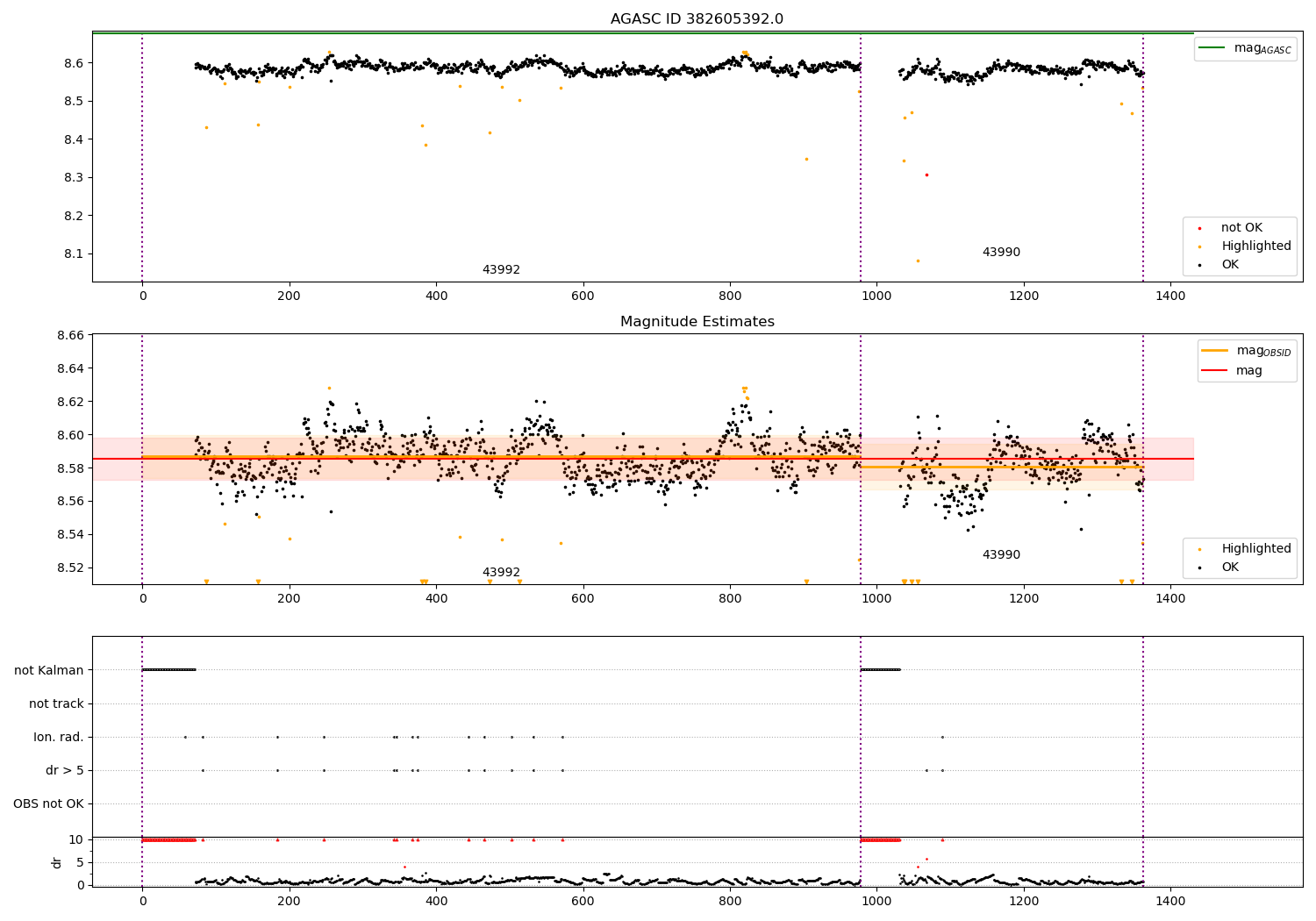Image resolution: width=1316 pixels, height=921 pixels.
Task: Click the 8.56 y-axis tick in the middle plot
Action: click(x=70, y=502)
